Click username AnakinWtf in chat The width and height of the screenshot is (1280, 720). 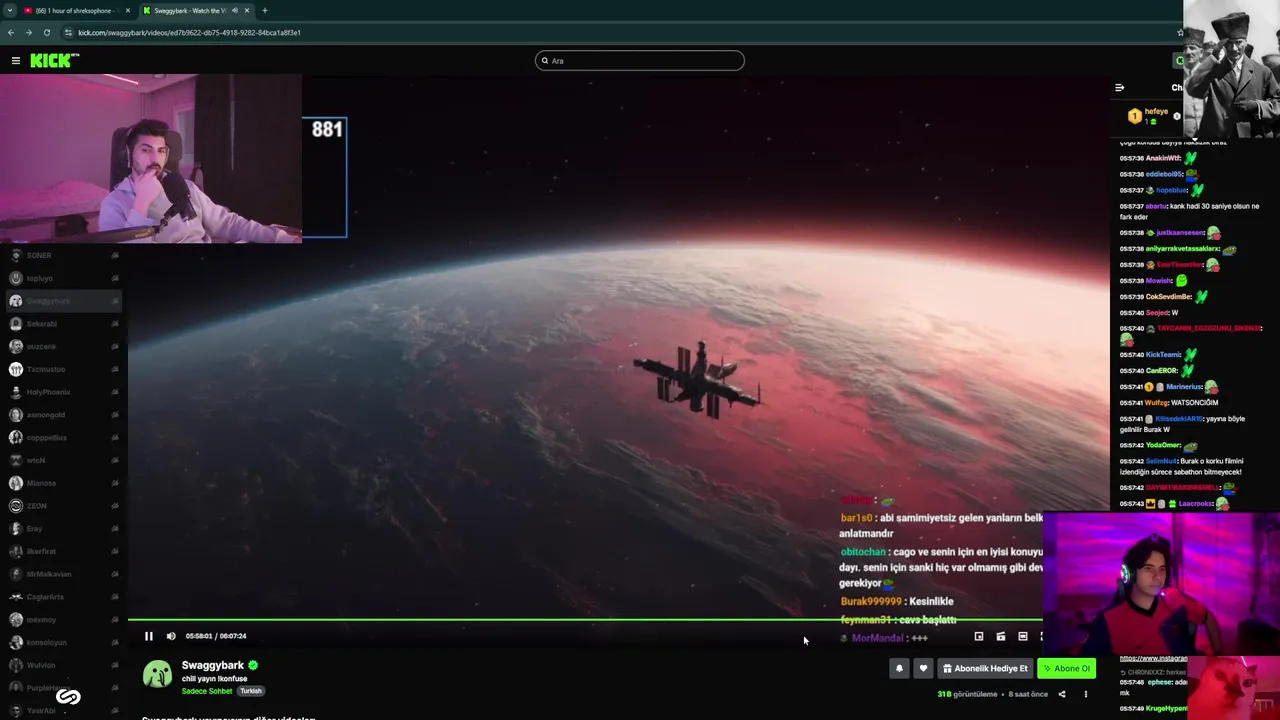1163,158
